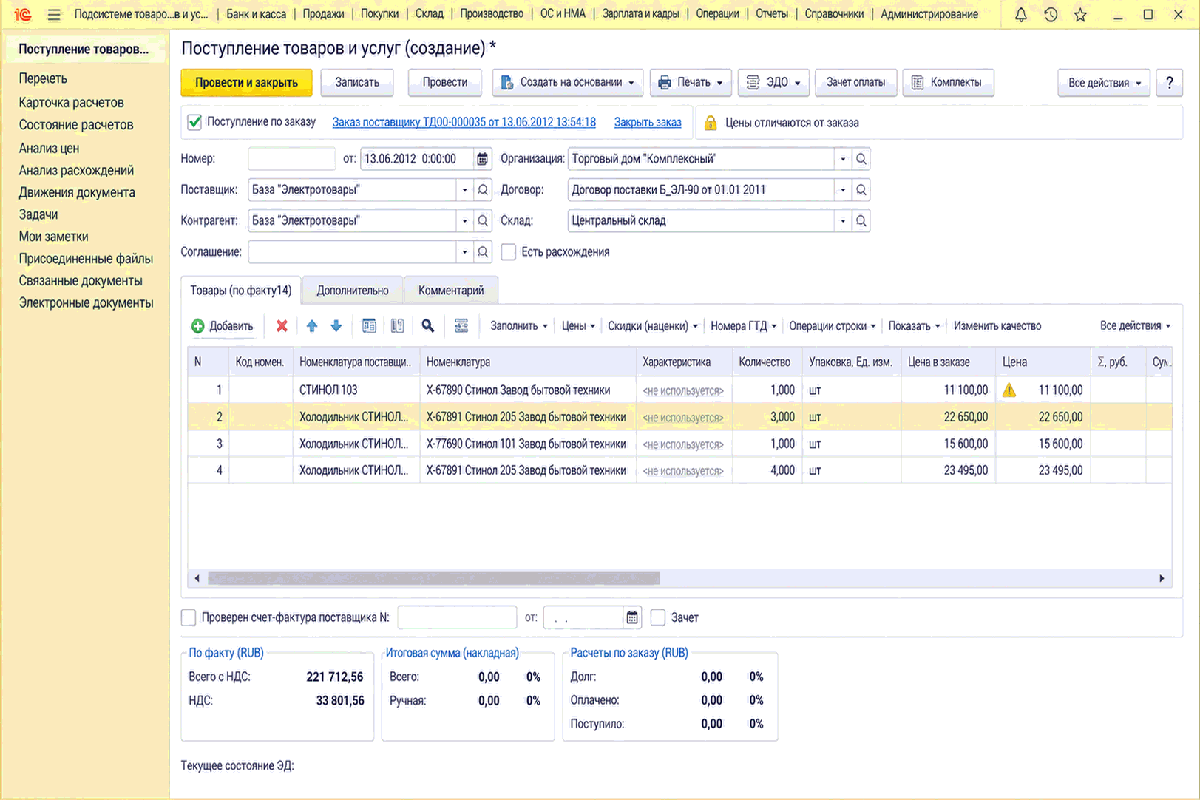1200x800 pixels.
Task: Open calendar picker for document date
Action: 483,159
